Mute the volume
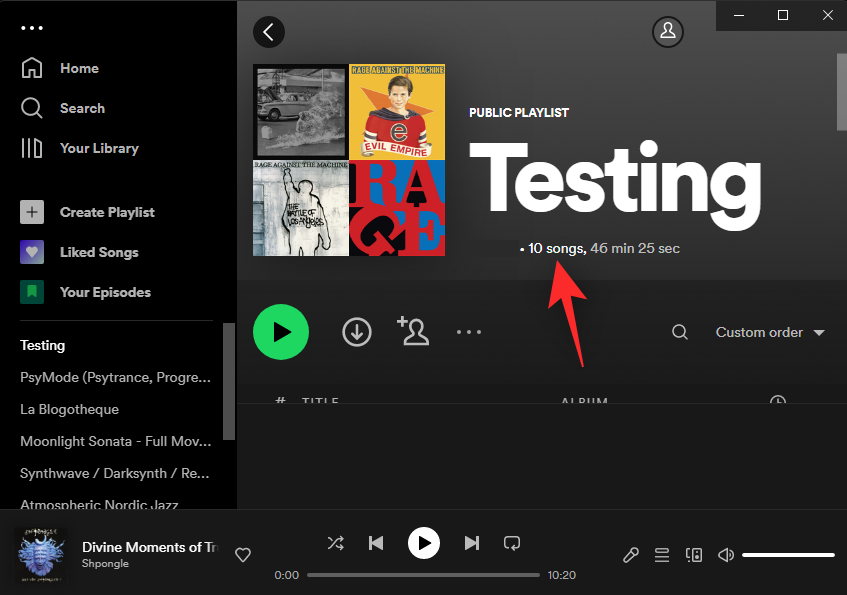The image size is (847, 595). click(726, 555)
